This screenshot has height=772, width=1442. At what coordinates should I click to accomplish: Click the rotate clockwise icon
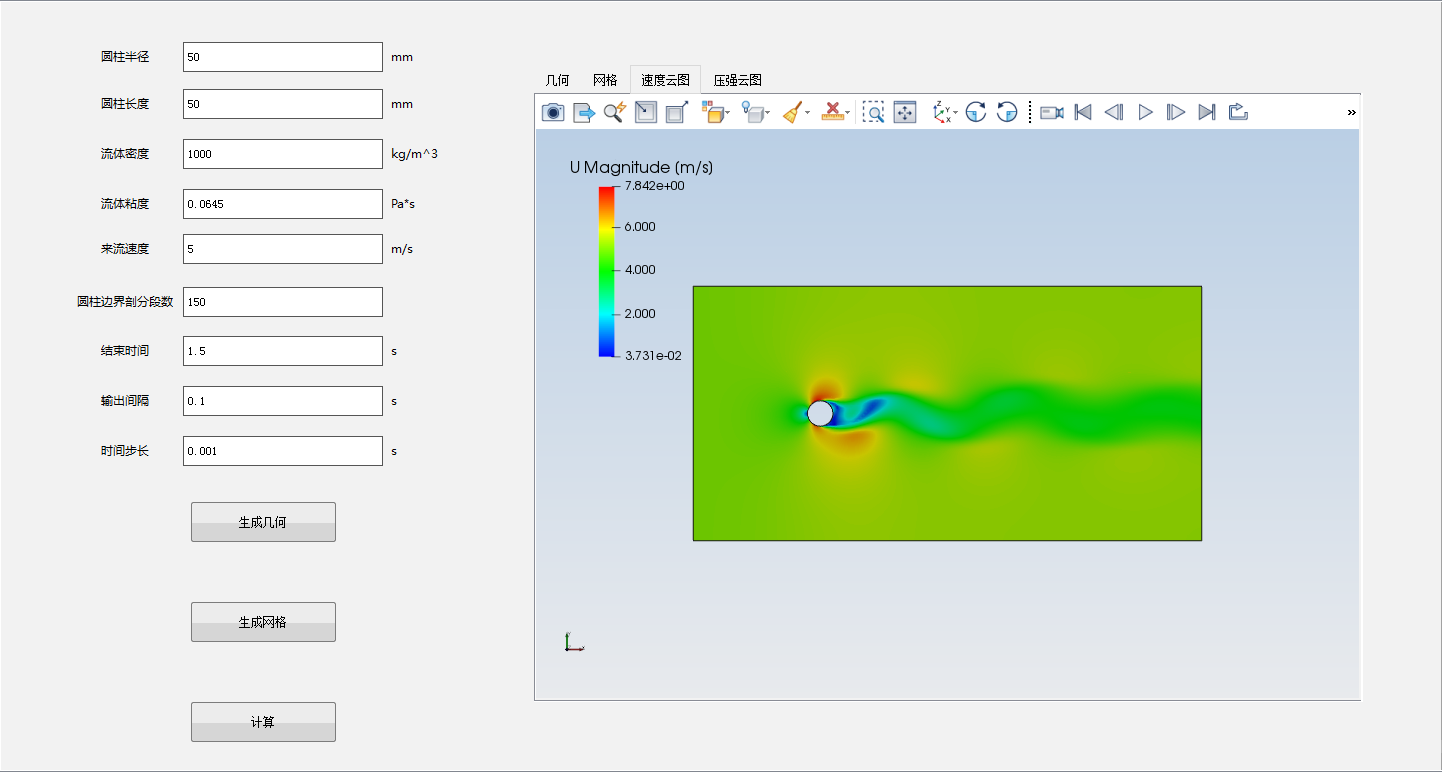click(976, 112)
